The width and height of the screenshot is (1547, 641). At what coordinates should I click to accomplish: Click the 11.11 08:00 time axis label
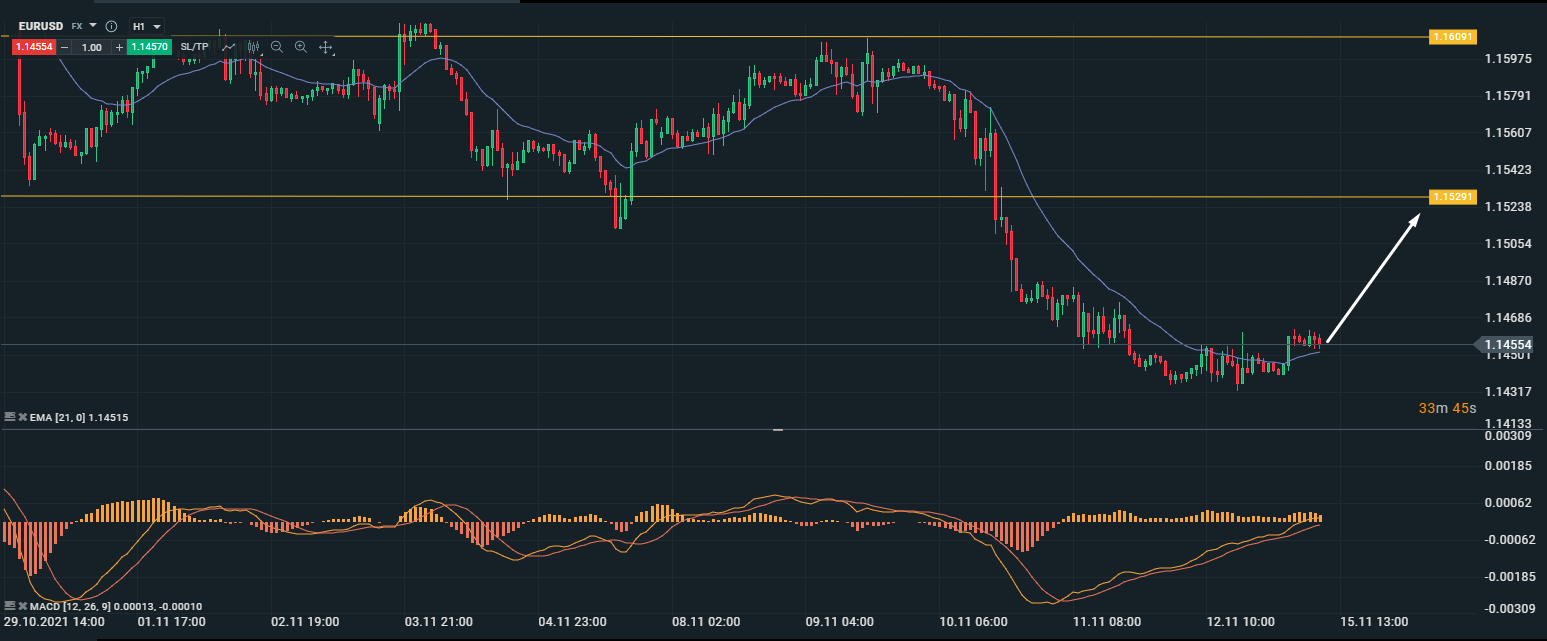[x=1107, y=622]
